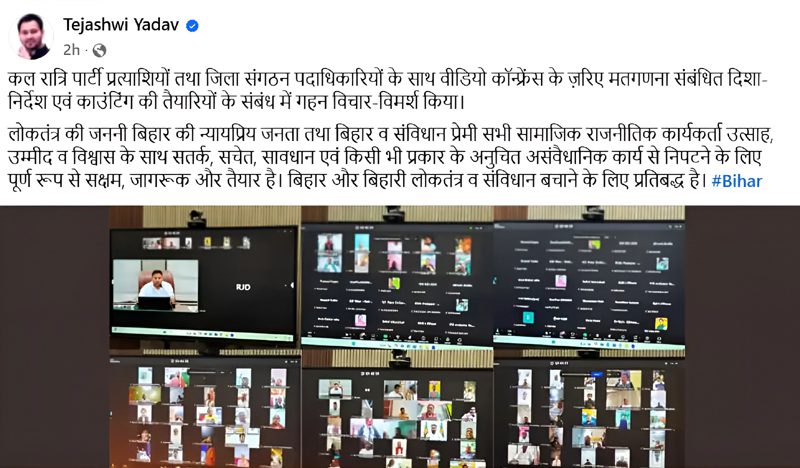Viewport: 800px width, 468px height.
Task: Click the webcam atop the top-right monitor
Action: 593,214
